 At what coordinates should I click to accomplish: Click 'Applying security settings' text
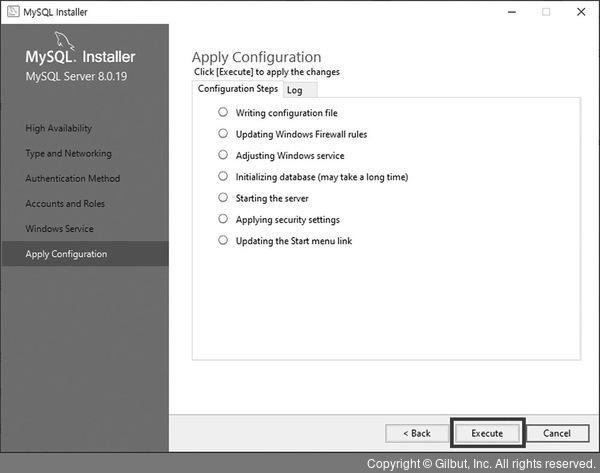click(287, 220)
